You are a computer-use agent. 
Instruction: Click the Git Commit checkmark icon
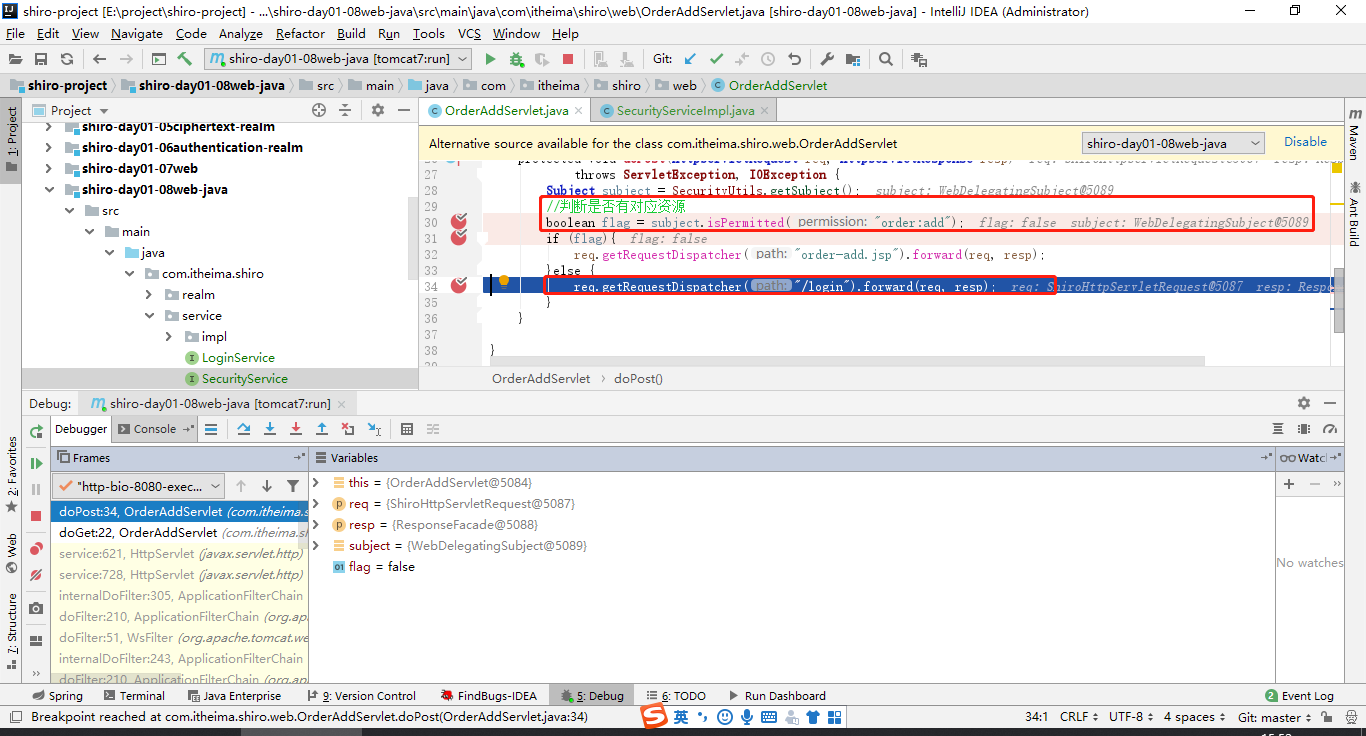tap(716, 59)
